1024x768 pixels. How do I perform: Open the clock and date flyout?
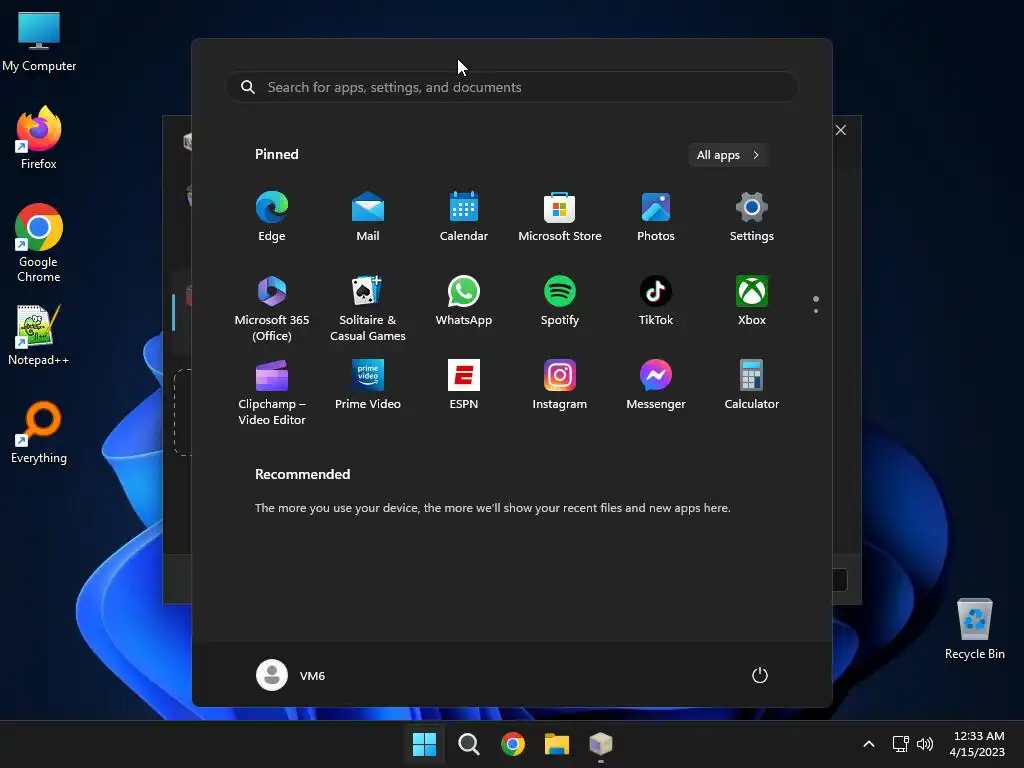[977, 744]
